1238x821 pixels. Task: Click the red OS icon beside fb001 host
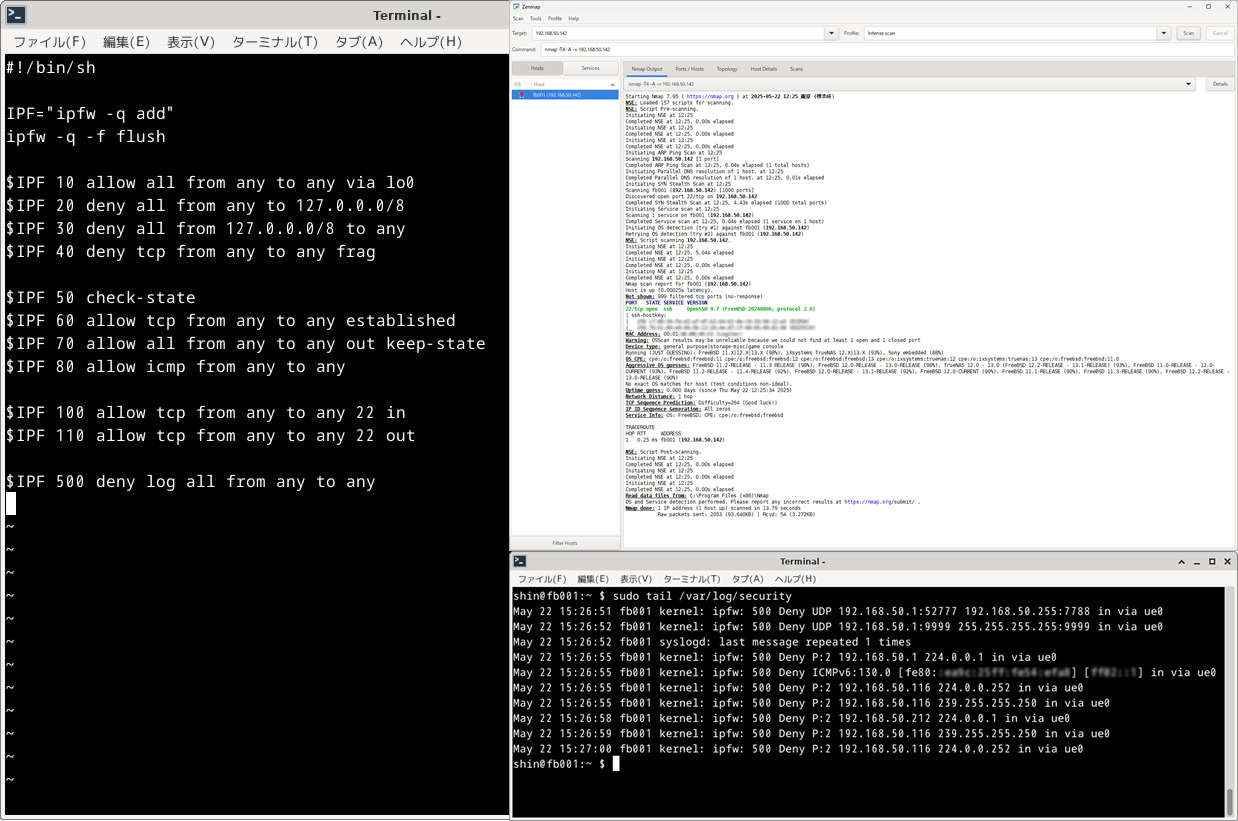pos(521,95)
